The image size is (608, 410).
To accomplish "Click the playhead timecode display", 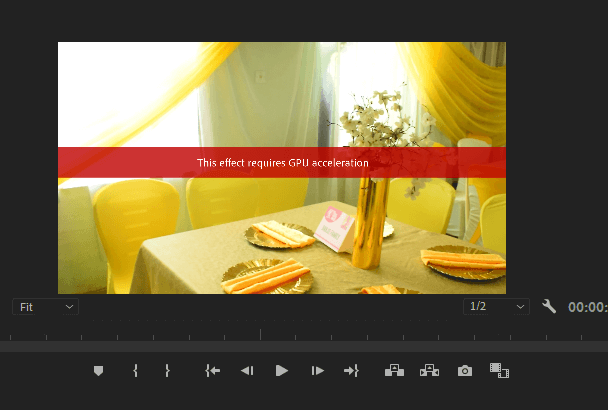I will [588, 307].
